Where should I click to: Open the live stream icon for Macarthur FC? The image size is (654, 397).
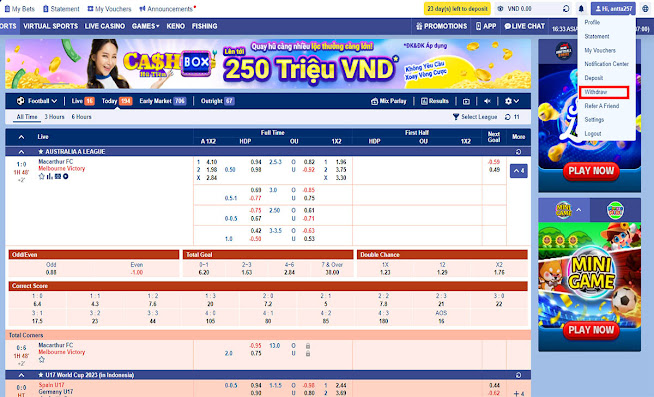pos(65,176)
